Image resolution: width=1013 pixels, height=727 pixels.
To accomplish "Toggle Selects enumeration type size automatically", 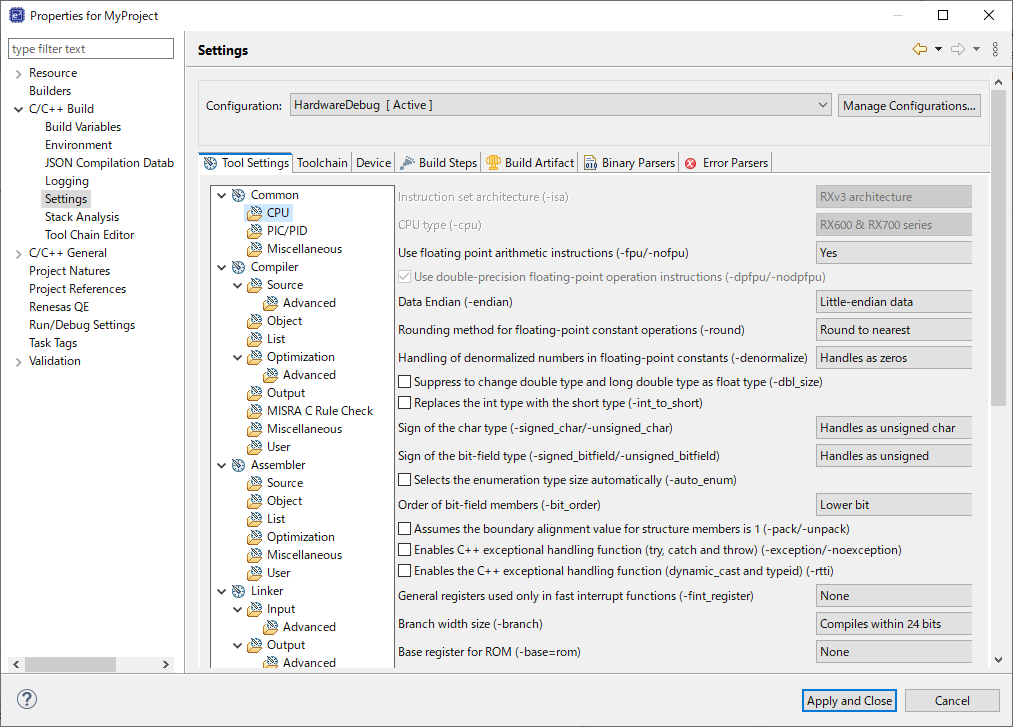I will click(404, 479).
